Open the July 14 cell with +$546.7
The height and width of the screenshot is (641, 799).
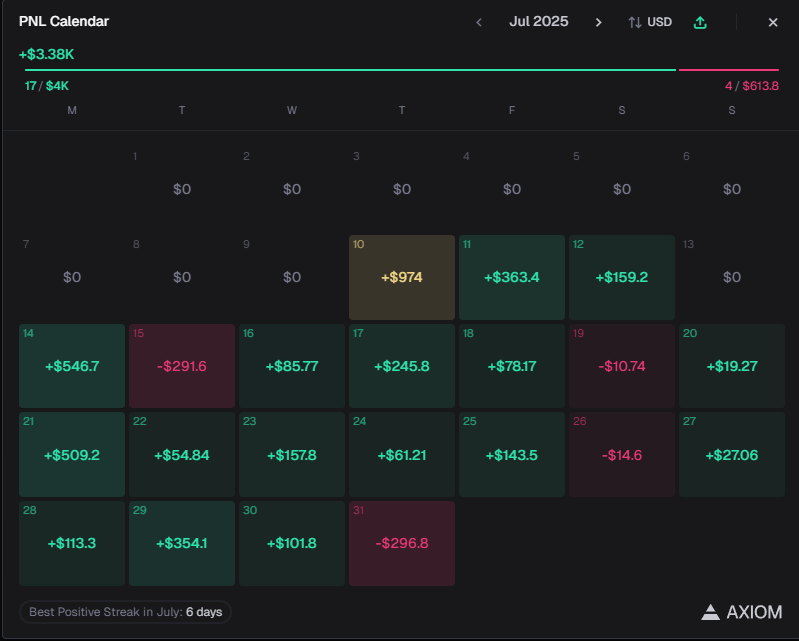[72, 366]
